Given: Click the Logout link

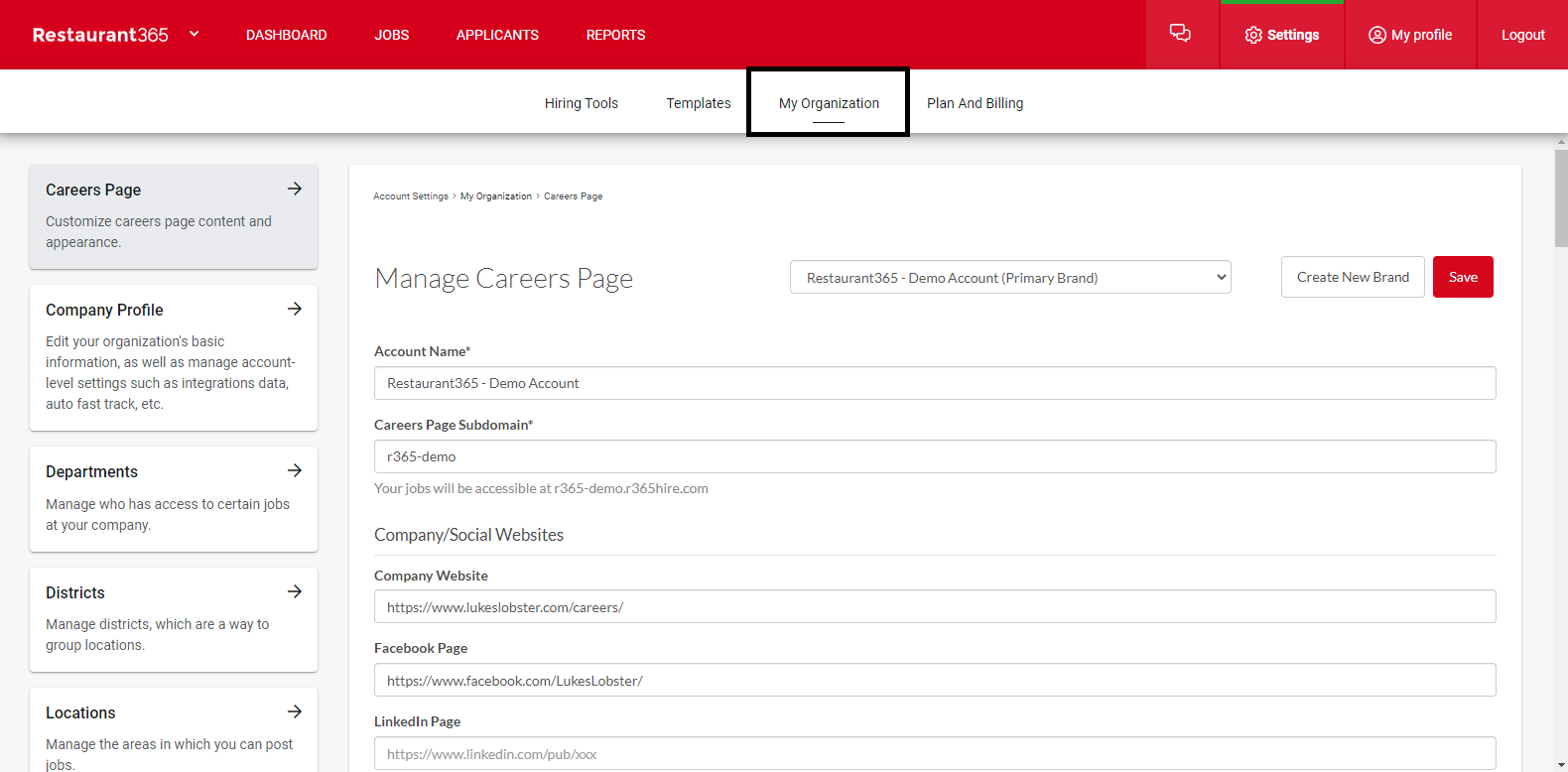Looking at the screenshot, I should pyautogui.click(x=1522, y=35).
